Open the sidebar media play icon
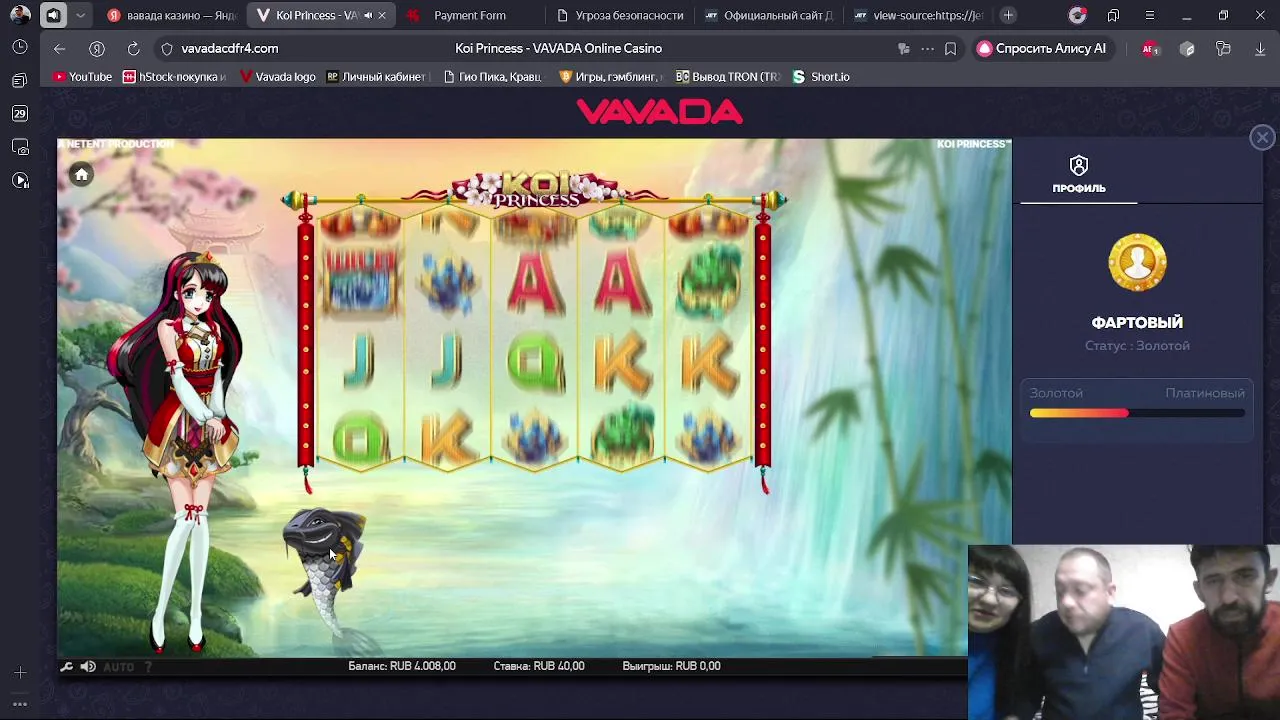The height and width of the screenshot is (720, 1280). [x=20, y=180]
